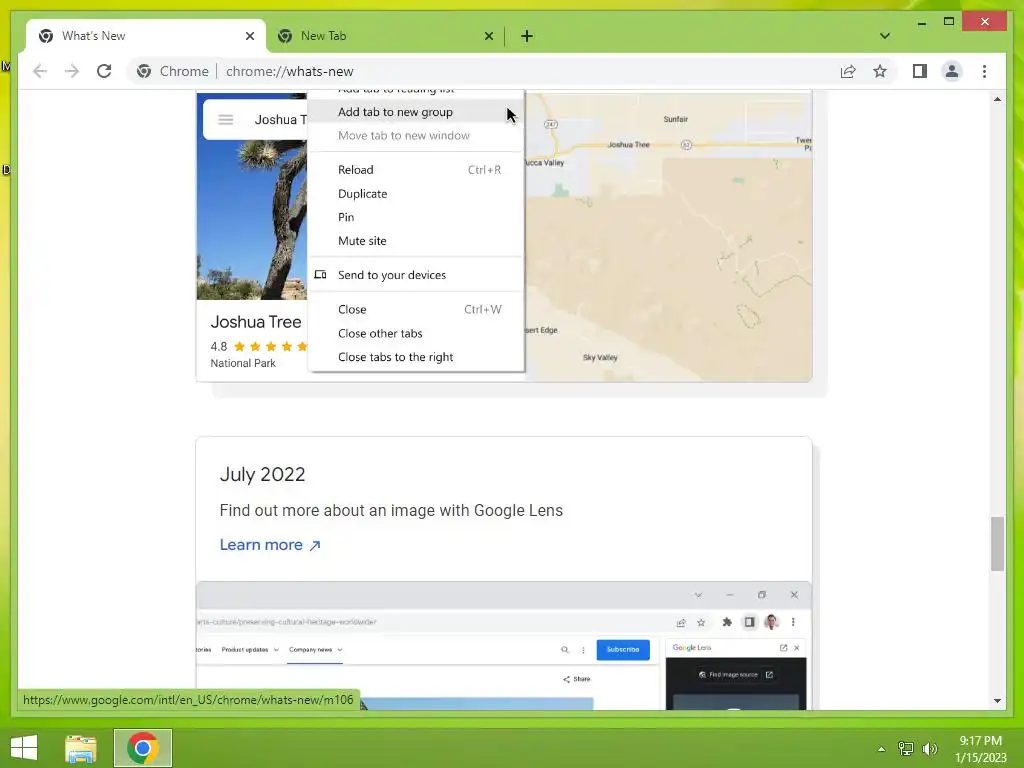Click the network tray icon
Screen dimensions: 1024x768
point(906,749)
